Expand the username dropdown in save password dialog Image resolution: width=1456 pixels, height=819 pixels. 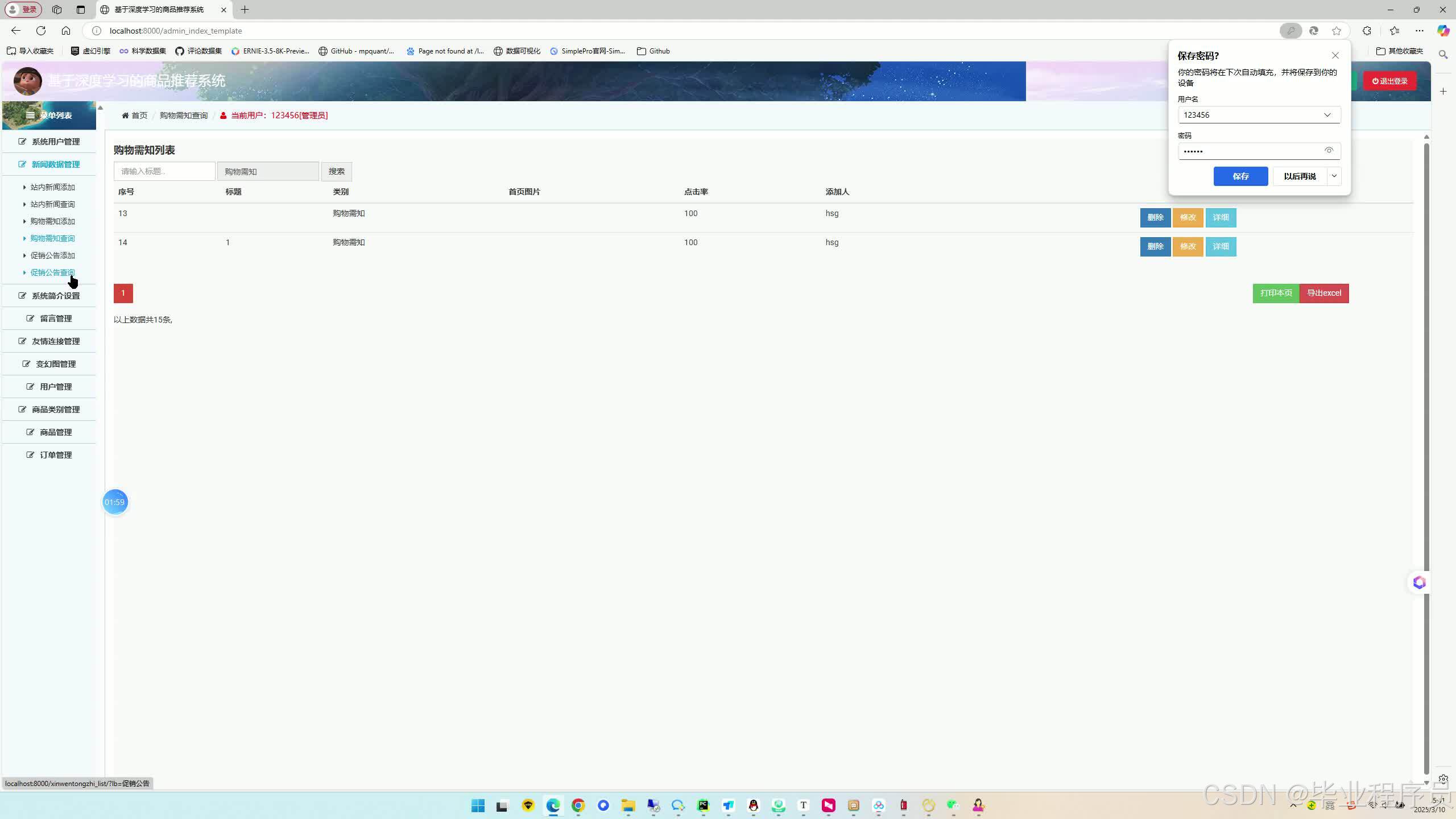coord(1327,115)
